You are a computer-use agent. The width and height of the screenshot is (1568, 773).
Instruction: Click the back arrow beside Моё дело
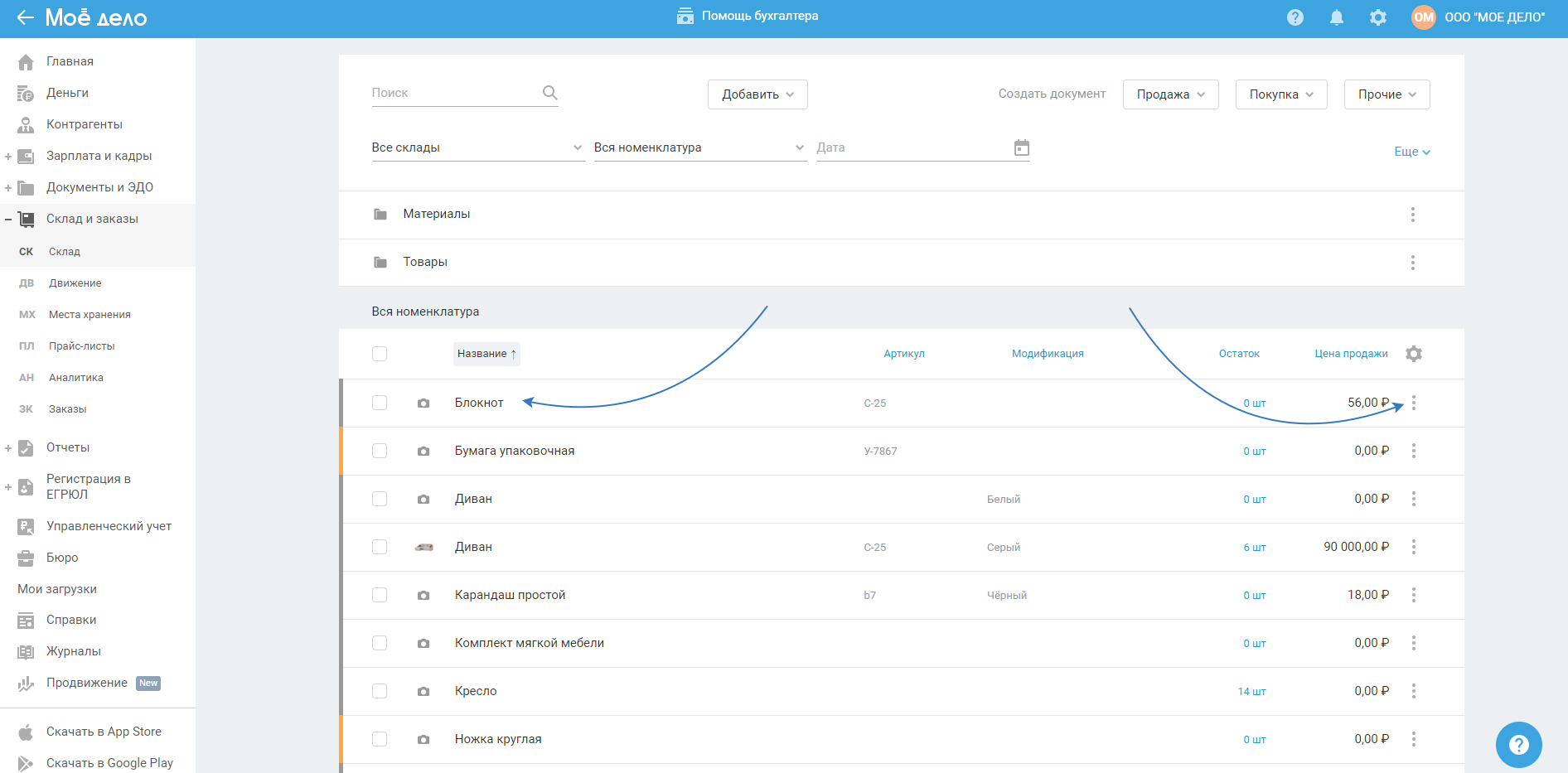25,17
